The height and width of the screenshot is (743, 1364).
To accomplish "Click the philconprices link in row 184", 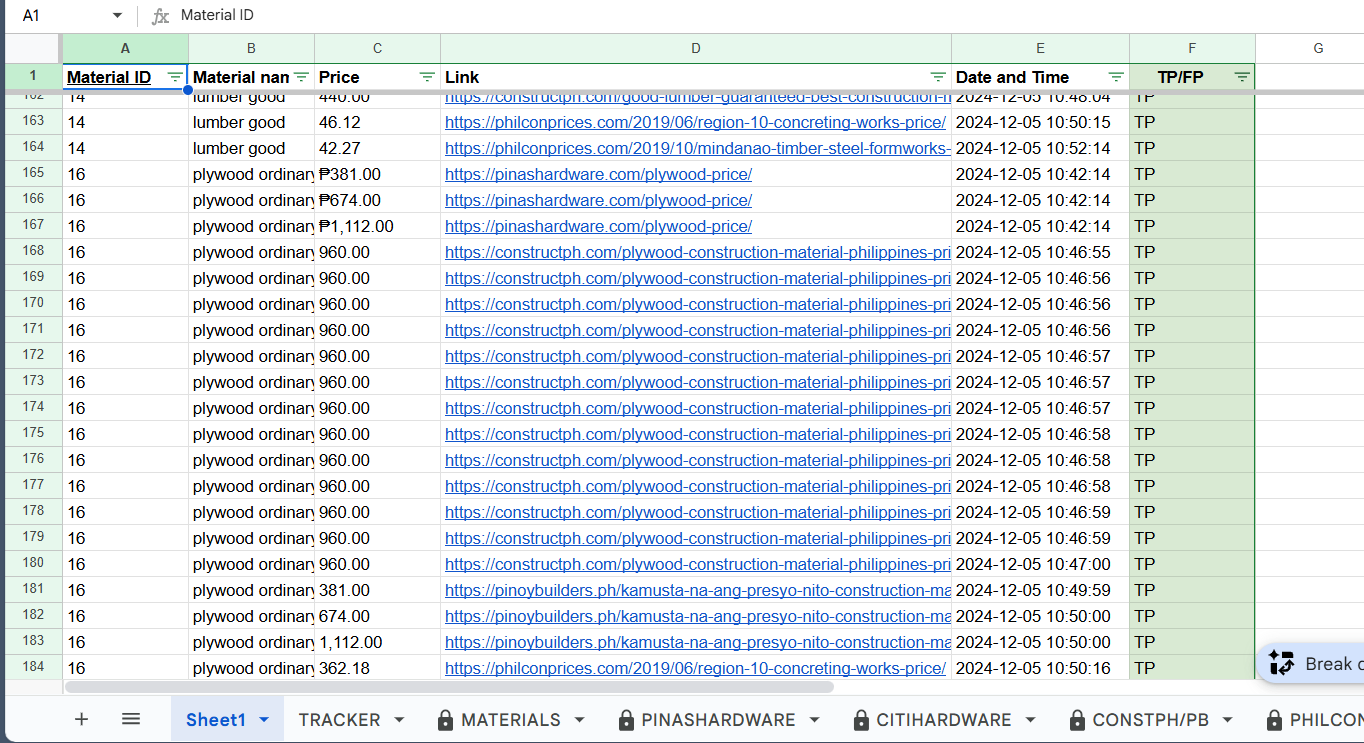I will pyautogui.click(x=695, y=668).
